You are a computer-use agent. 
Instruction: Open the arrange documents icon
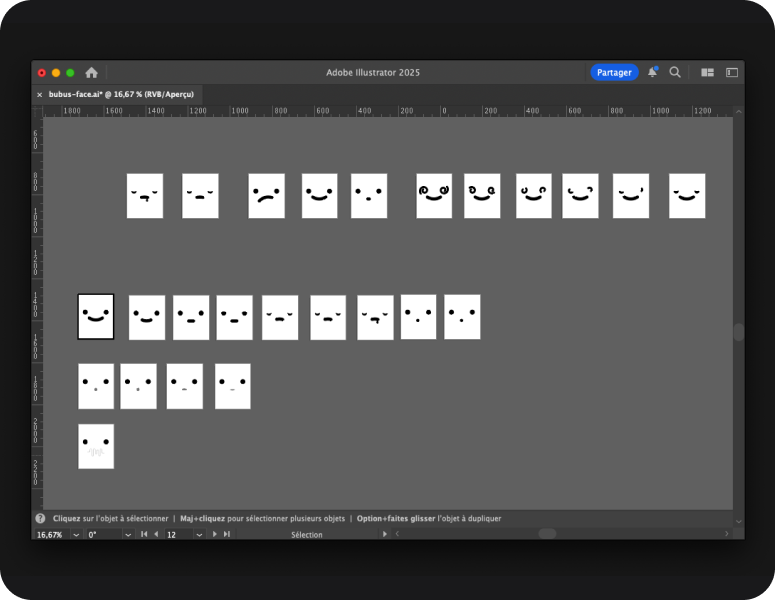point(707,73)
